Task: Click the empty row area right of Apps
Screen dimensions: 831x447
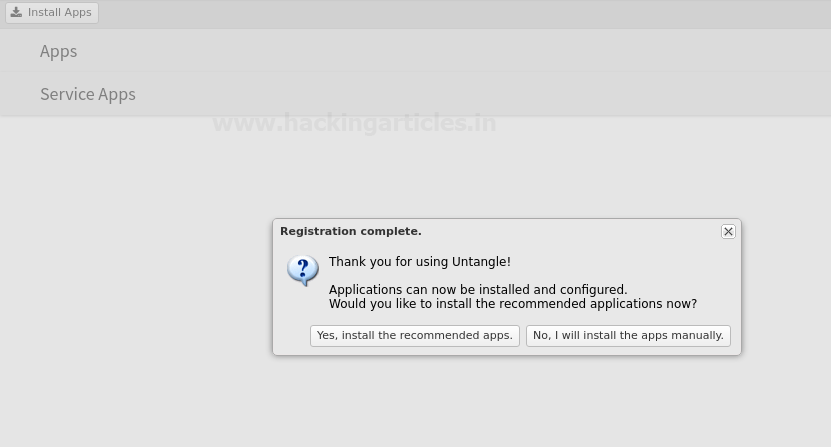Action: click(x=450, y=51)
